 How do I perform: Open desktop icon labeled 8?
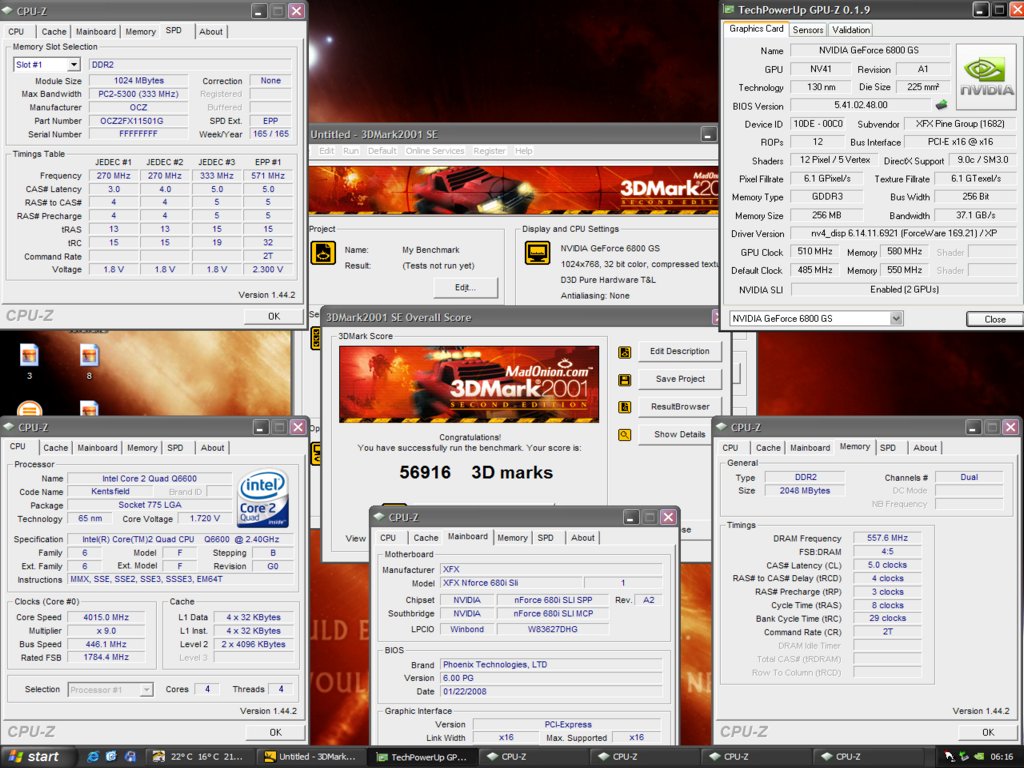pyautogui.click(x=89, y=360)
